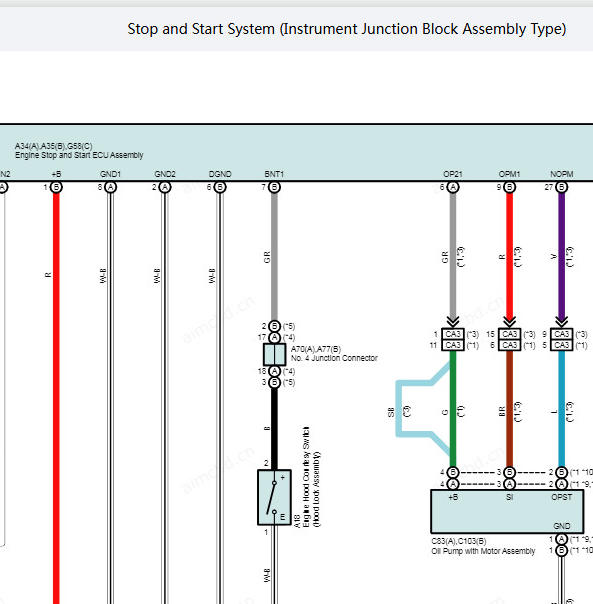This screenshot has width=593, height=604.
Task: Select oil pump GND pin 1 A circle
Action: (562, 539)
